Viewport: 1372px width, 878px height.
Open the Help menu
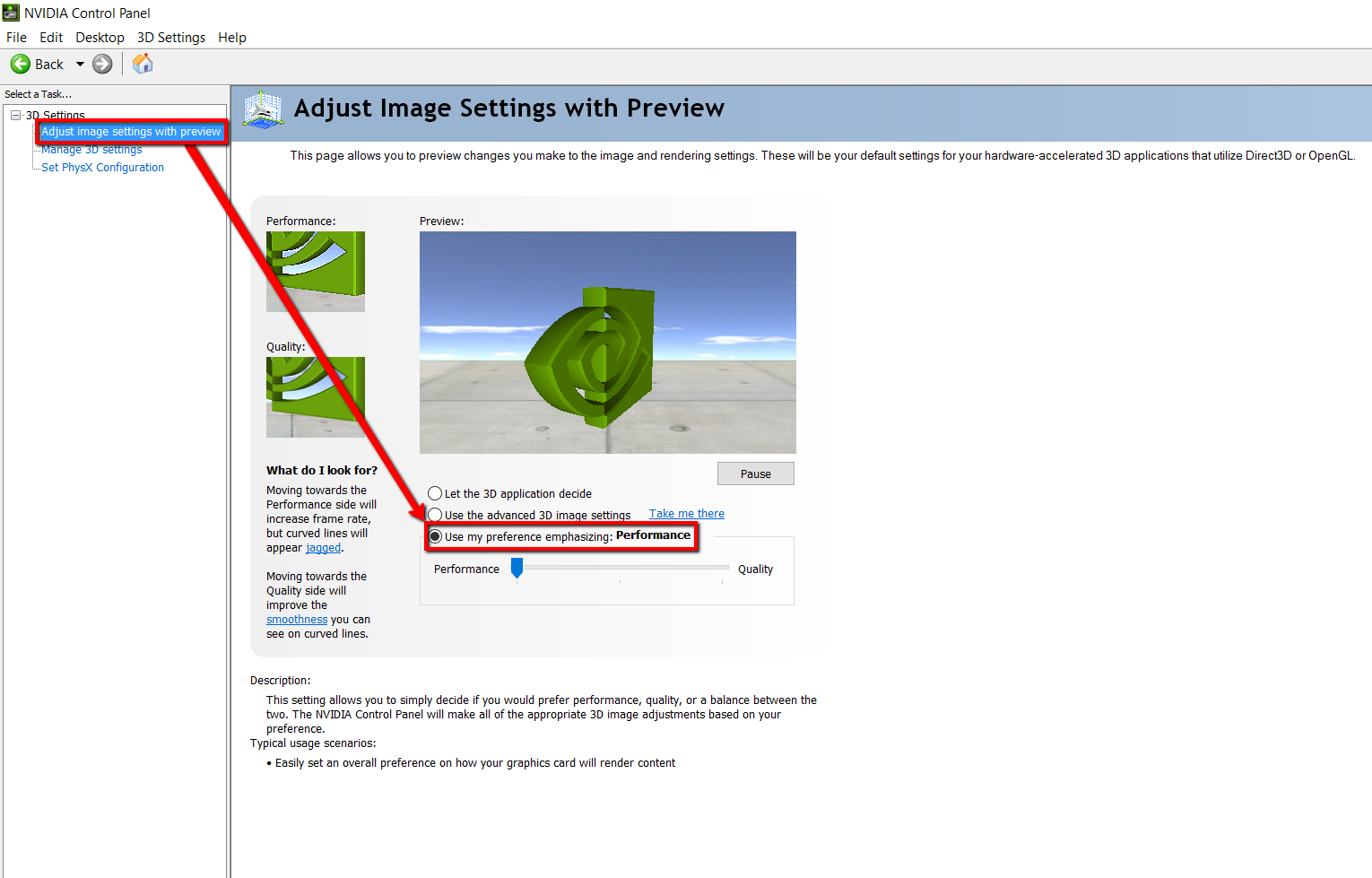tap(232, 38)
